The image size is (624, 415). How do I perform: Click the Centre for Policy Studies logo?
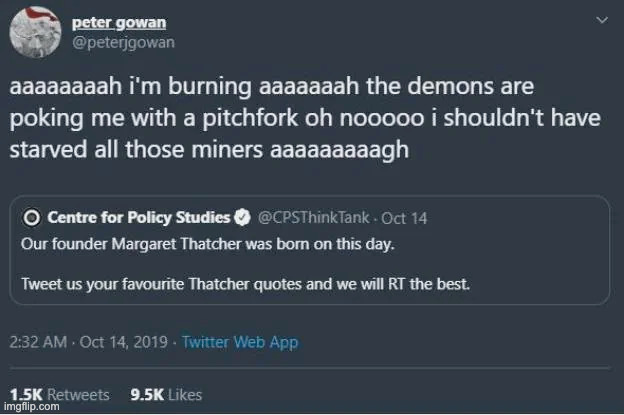(x=31, y=217)
